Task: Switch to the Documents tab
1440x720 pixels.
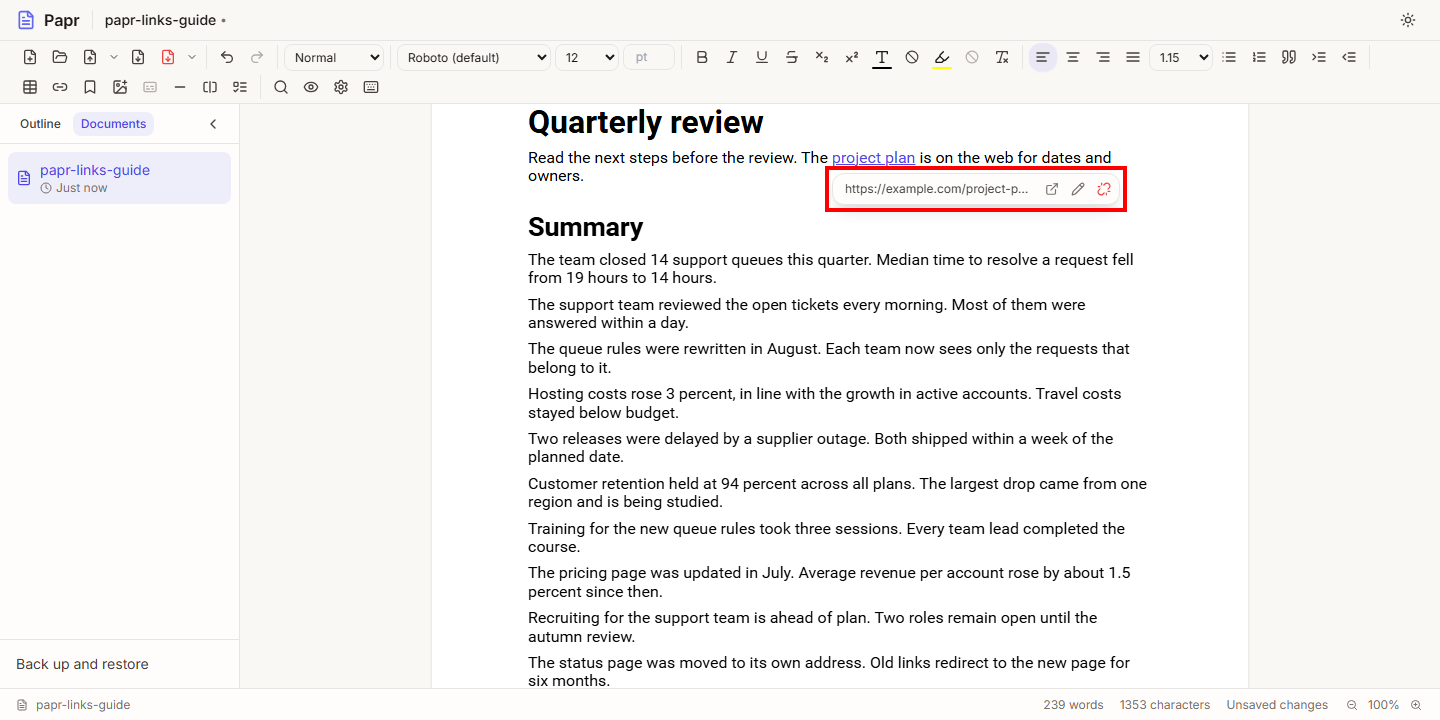Action: click(x=114, y=124)
